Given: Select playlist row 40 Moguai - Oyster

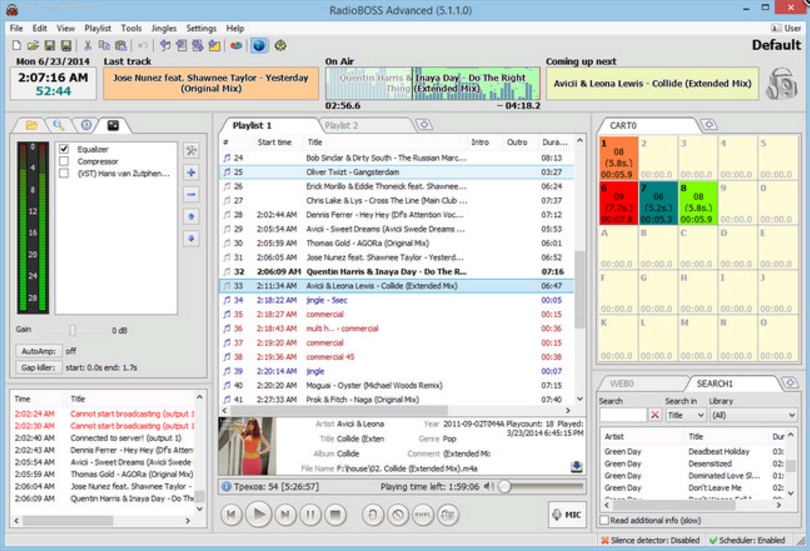Looking at the screenshot, I should click(396, 385).
